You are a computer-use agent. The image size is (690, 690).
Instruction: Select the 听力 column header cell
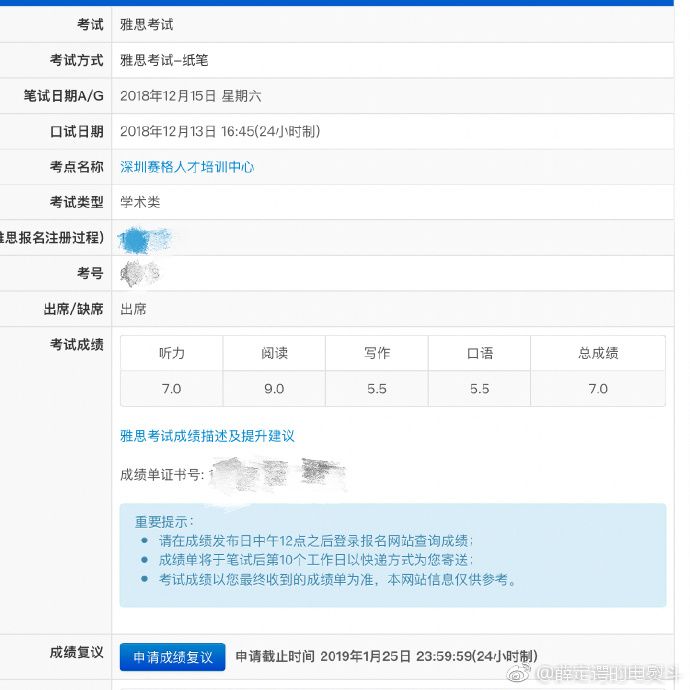tap(172, 353)
